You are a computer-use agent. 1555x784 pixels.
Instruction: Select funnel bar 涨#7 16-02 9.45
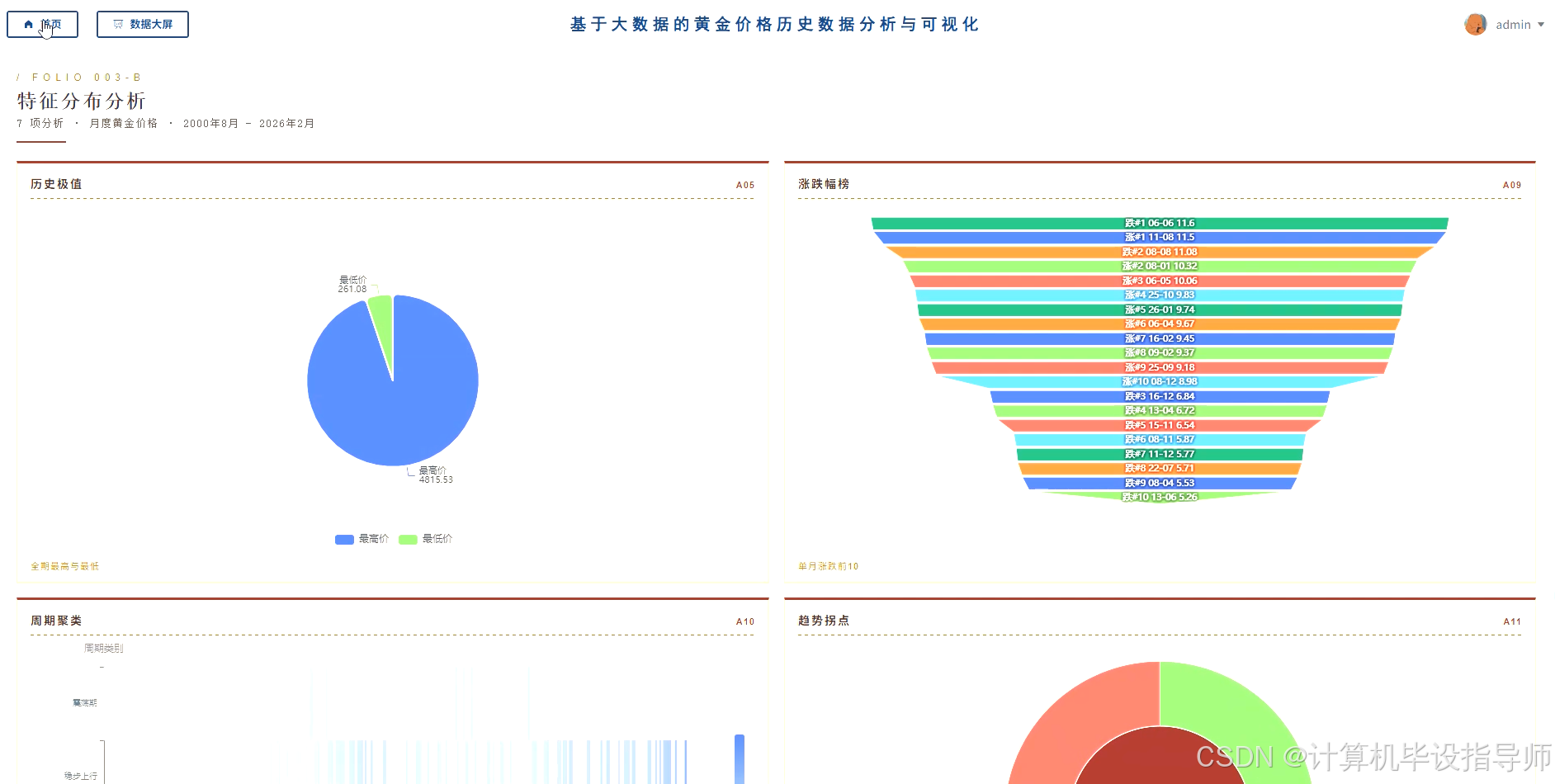coord(1160,339)
